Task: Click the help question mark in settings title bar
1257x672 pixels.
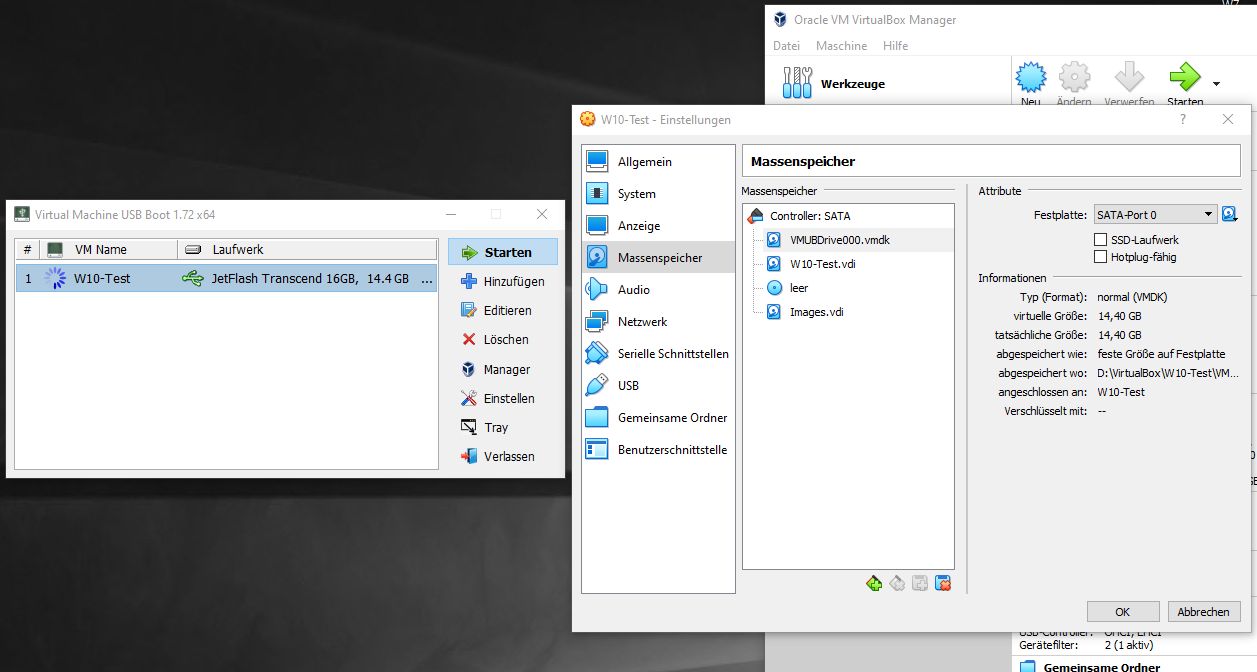Action: pos(1183,119)
